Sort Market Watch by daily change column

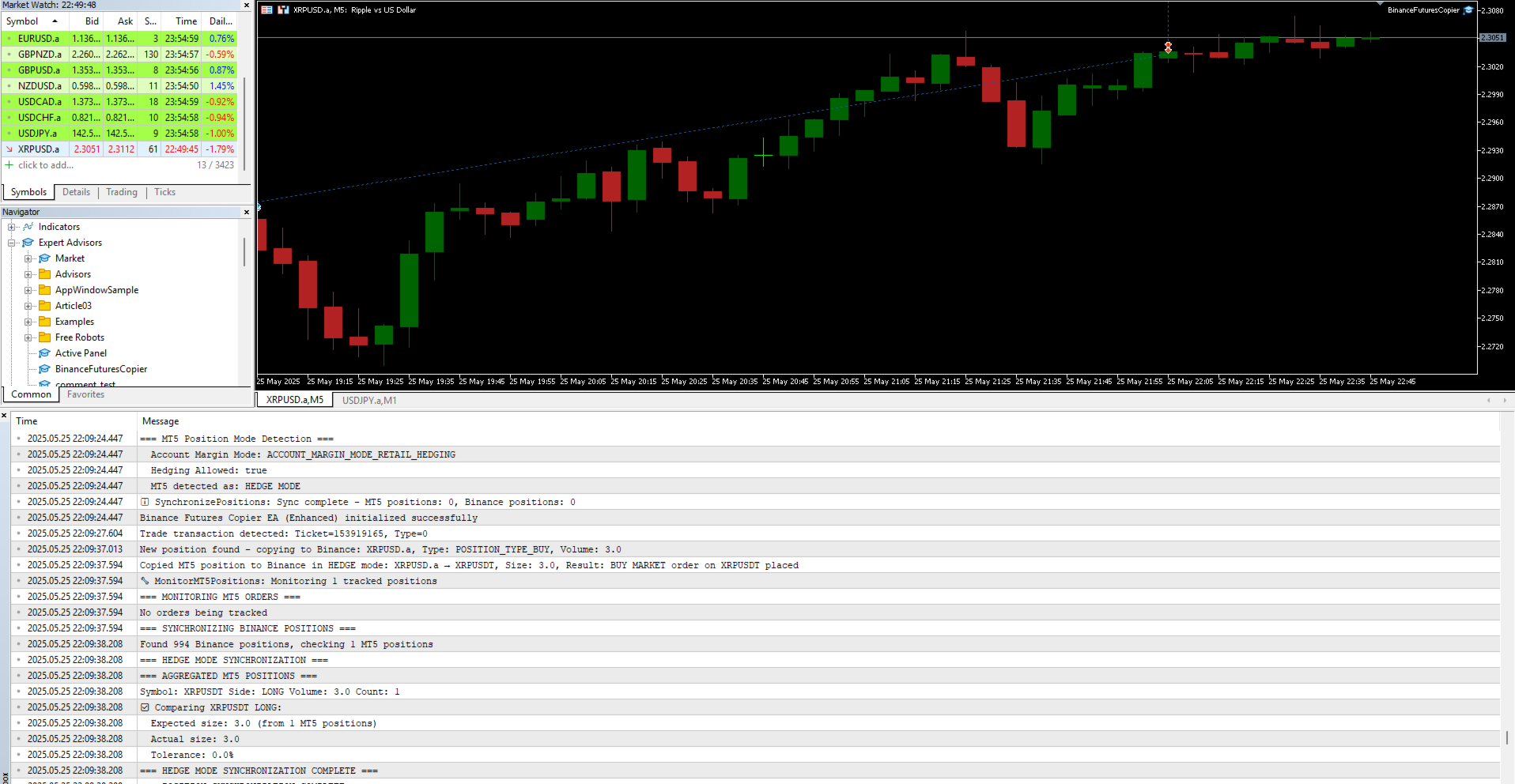tap(220, 21)
